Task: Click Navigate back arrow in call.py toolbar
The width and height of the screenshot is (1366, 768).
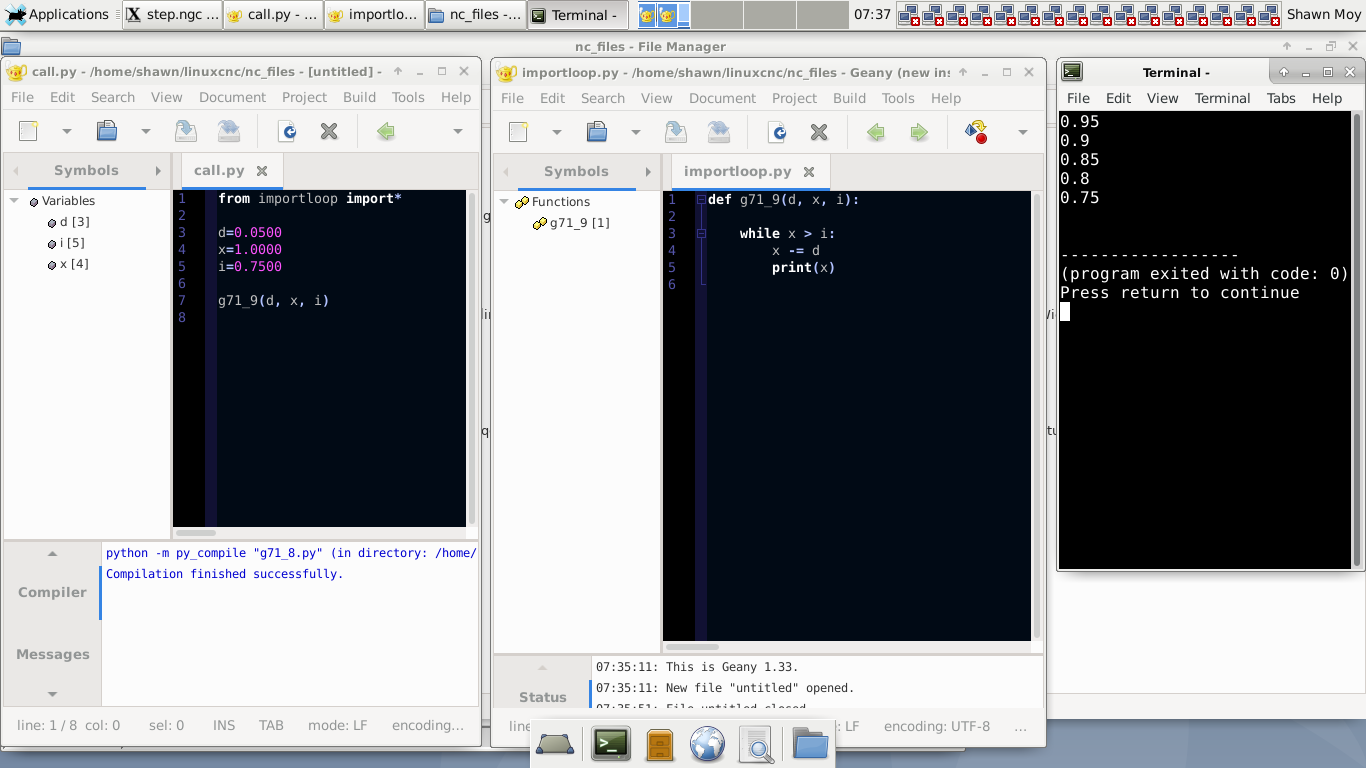Action: click(386, 131)
